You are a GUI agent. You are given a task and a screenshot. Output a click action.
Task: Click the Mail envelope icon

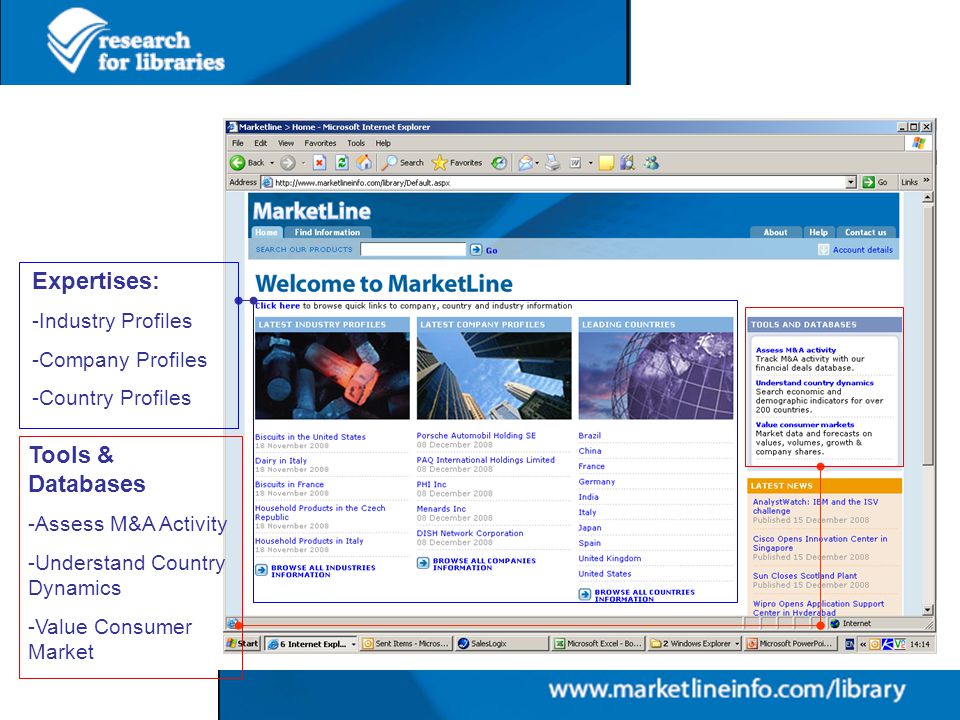[x=525, y=163]
